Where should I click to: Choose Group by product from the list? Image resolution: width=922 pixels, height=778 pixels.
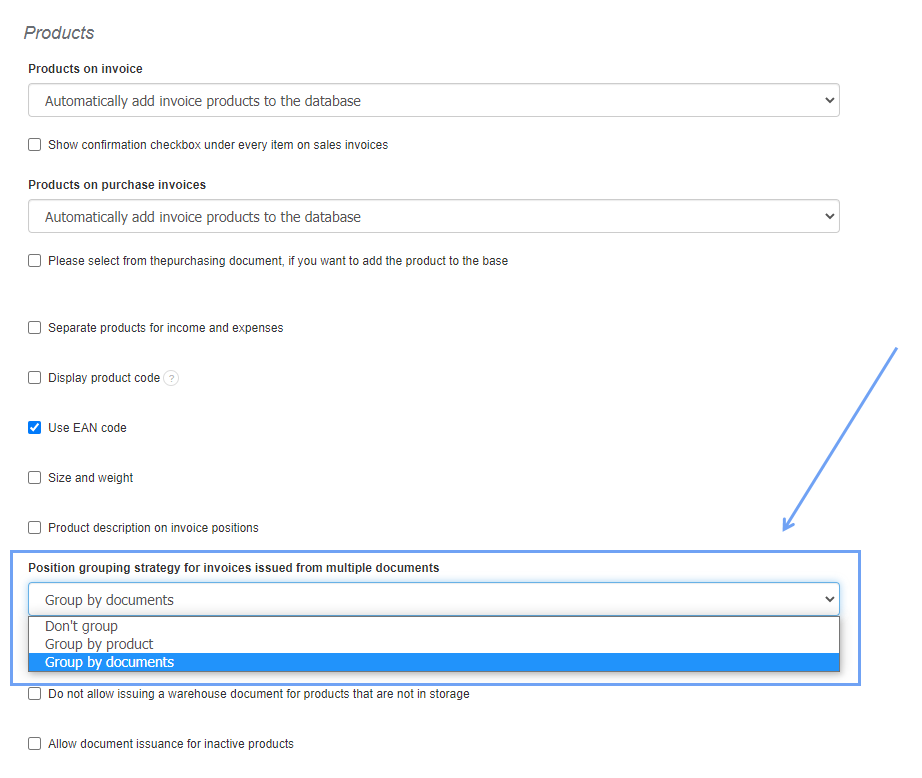[x=99, y=645]
